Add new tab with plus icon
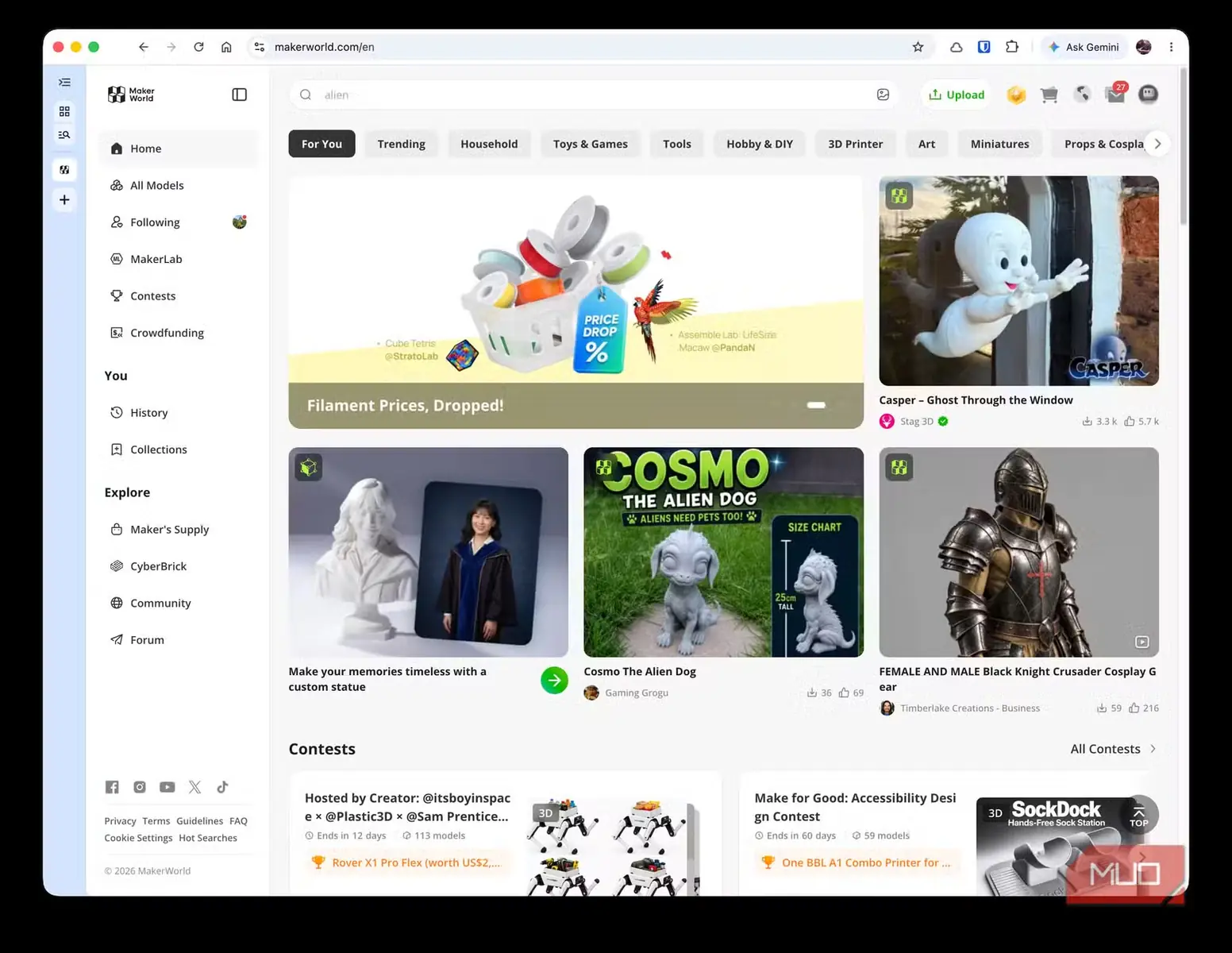 (64, 199)
